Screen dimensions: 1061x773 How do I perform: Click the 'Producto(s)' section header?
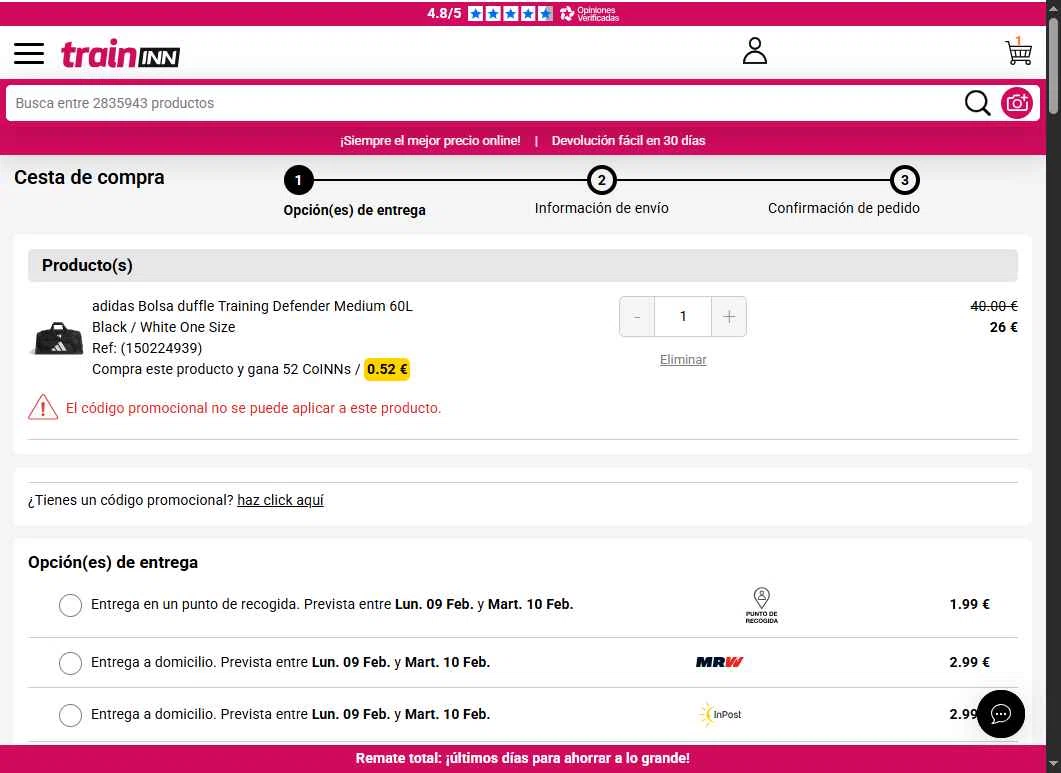point(522,265)
